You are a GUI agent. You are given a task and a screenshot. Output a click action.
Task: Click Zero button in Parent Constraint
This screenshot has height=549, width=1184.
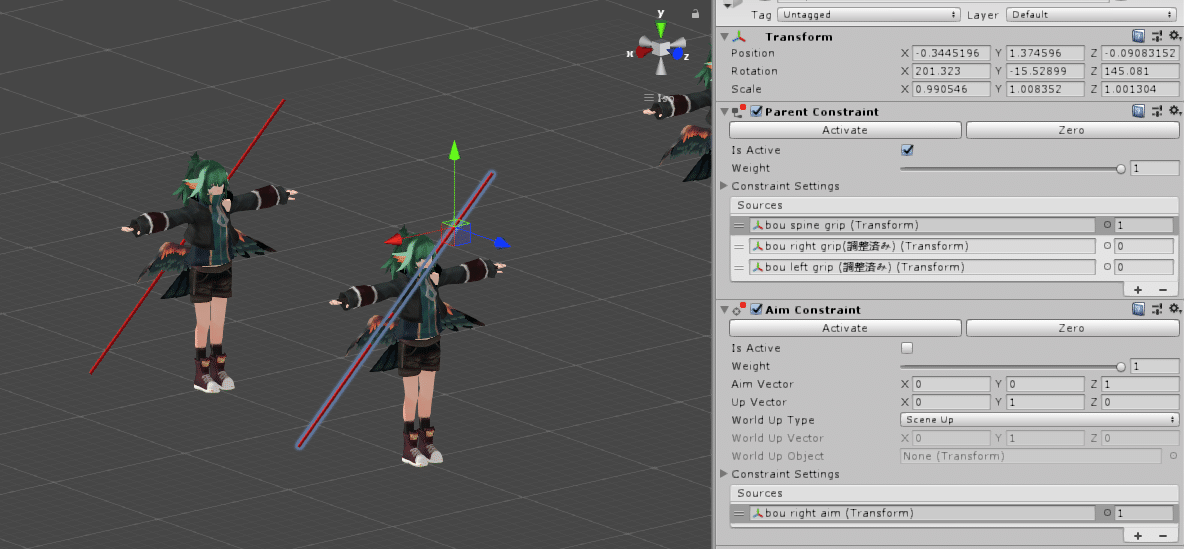(1072, 130)
